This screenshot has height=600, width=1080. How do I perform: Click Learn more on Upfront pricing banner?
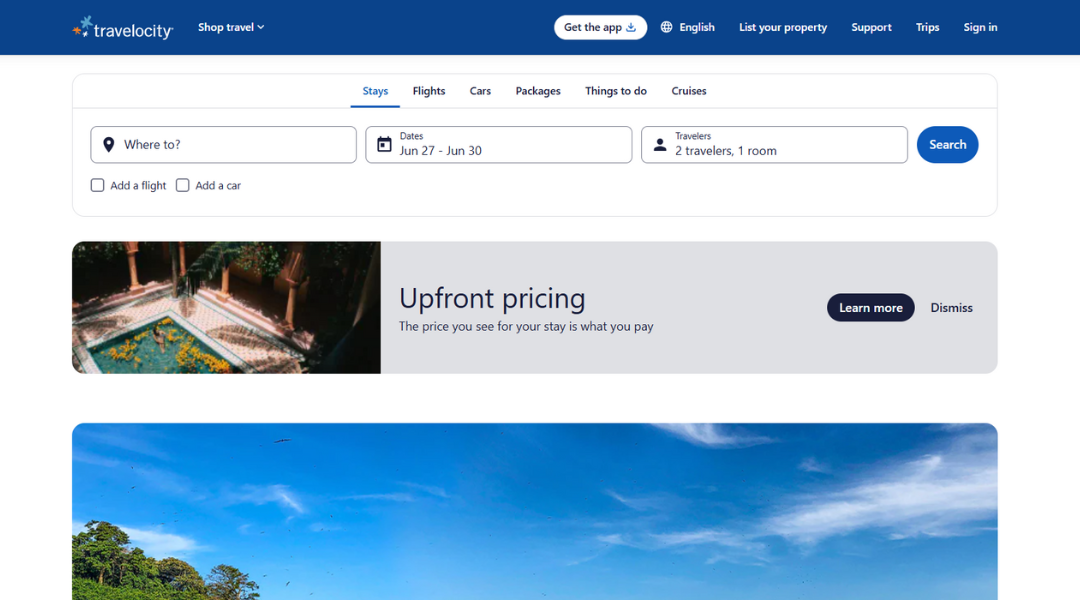click(871, 308)
